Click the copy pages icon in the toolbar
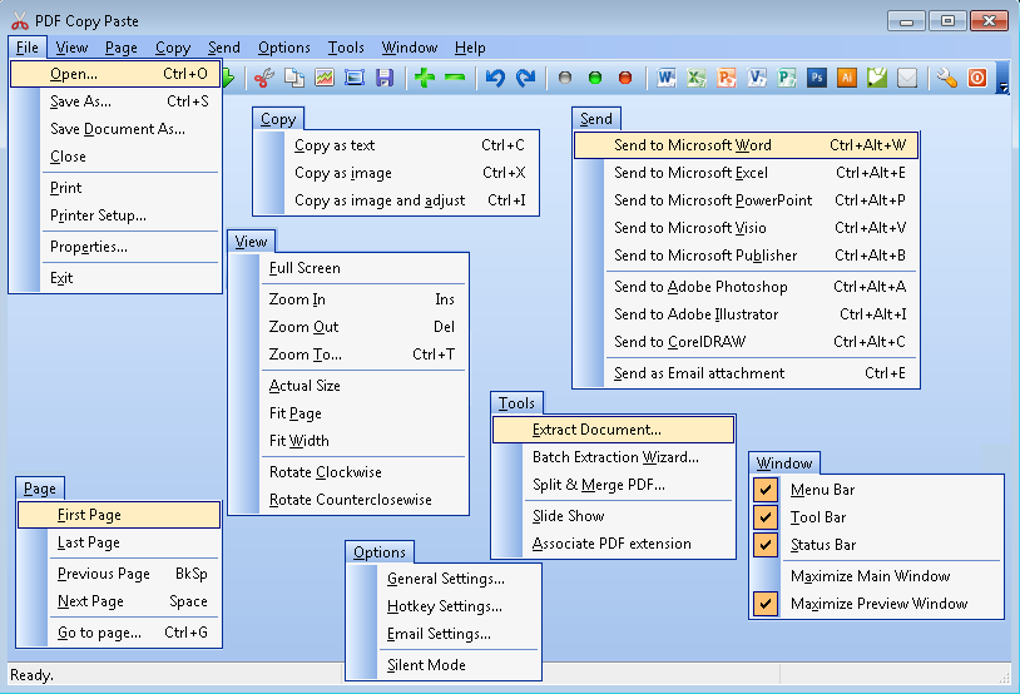 pos(295,78)
